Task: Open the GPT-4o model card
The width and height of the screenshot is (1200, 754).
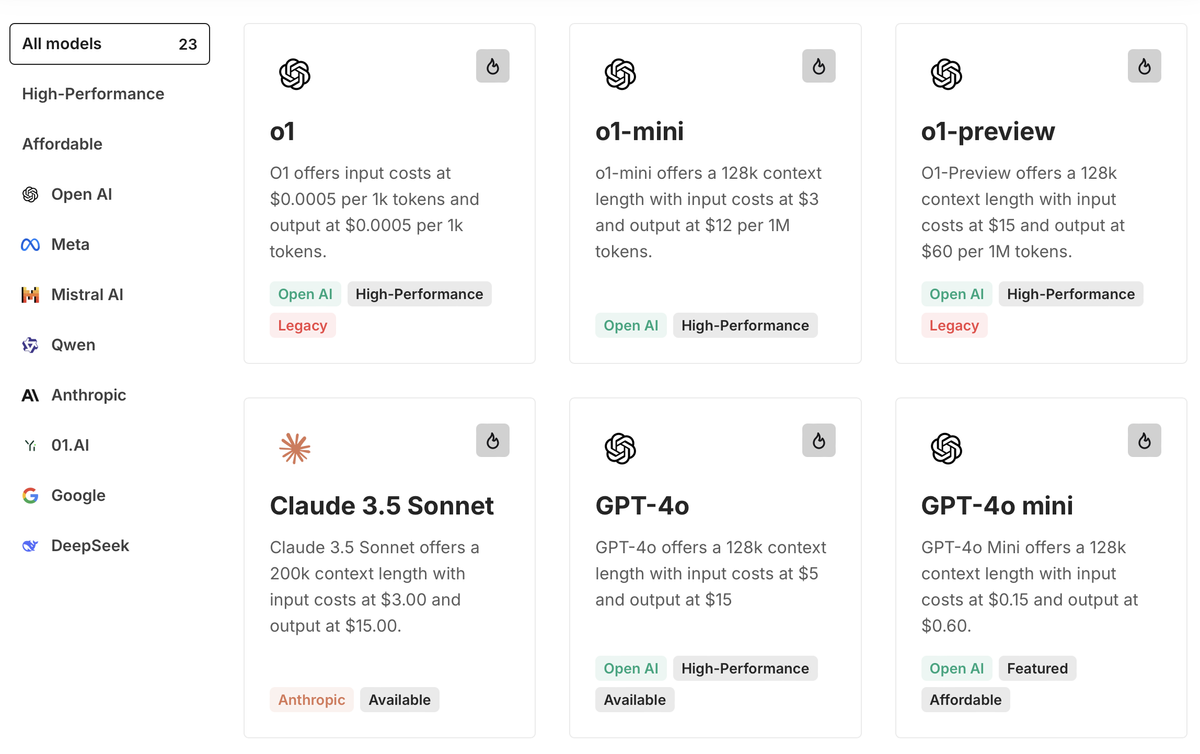Action: point(715,567)
